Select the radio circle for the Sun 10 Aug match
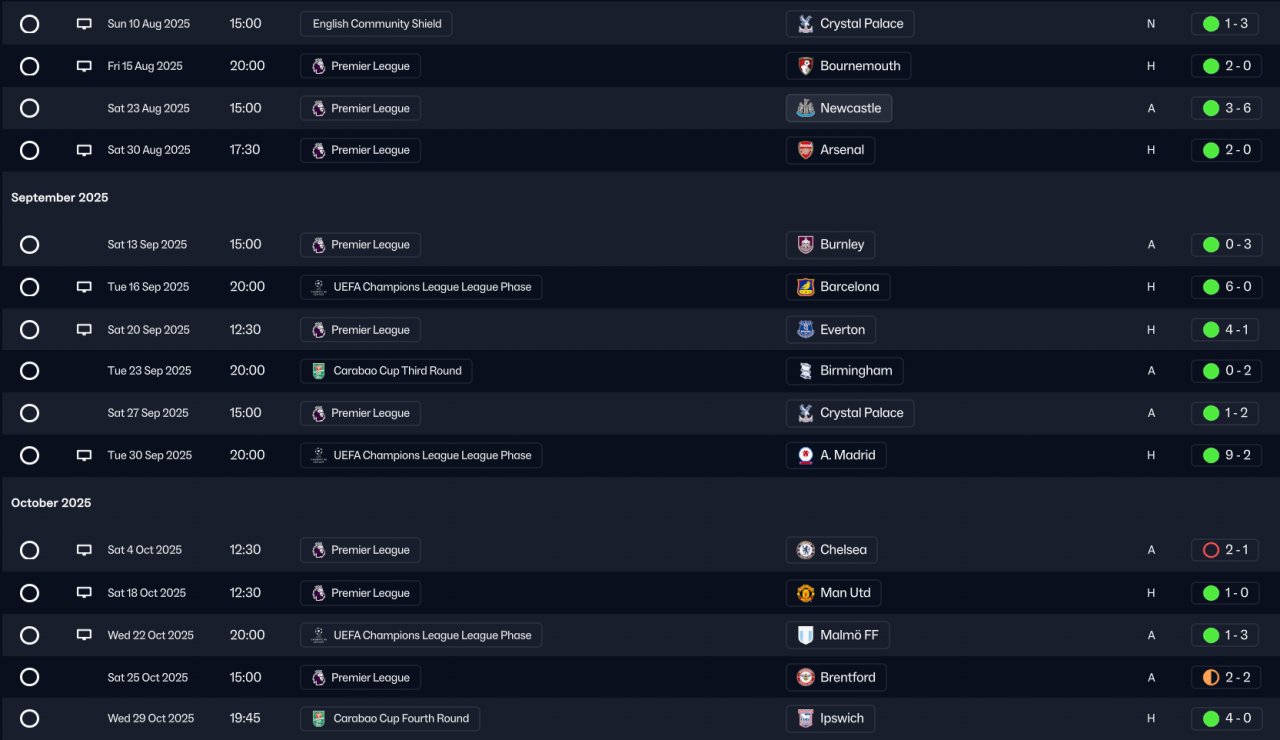 [30, 24]
